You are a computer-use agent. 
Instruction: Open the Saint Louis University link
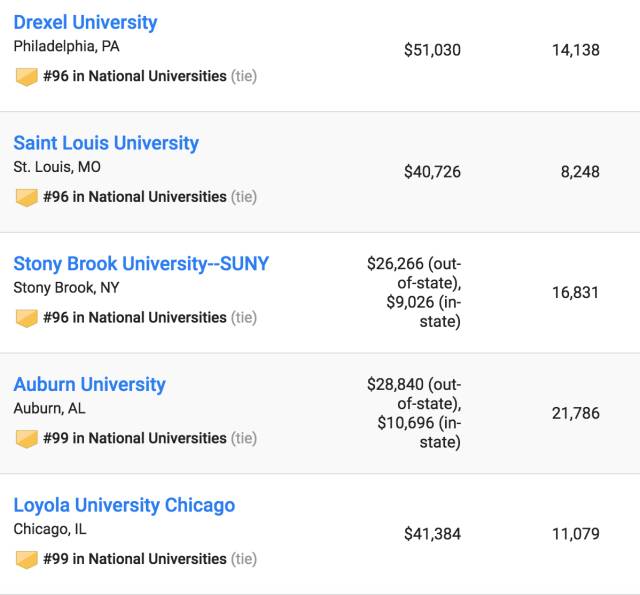click(x=106, y=143)
